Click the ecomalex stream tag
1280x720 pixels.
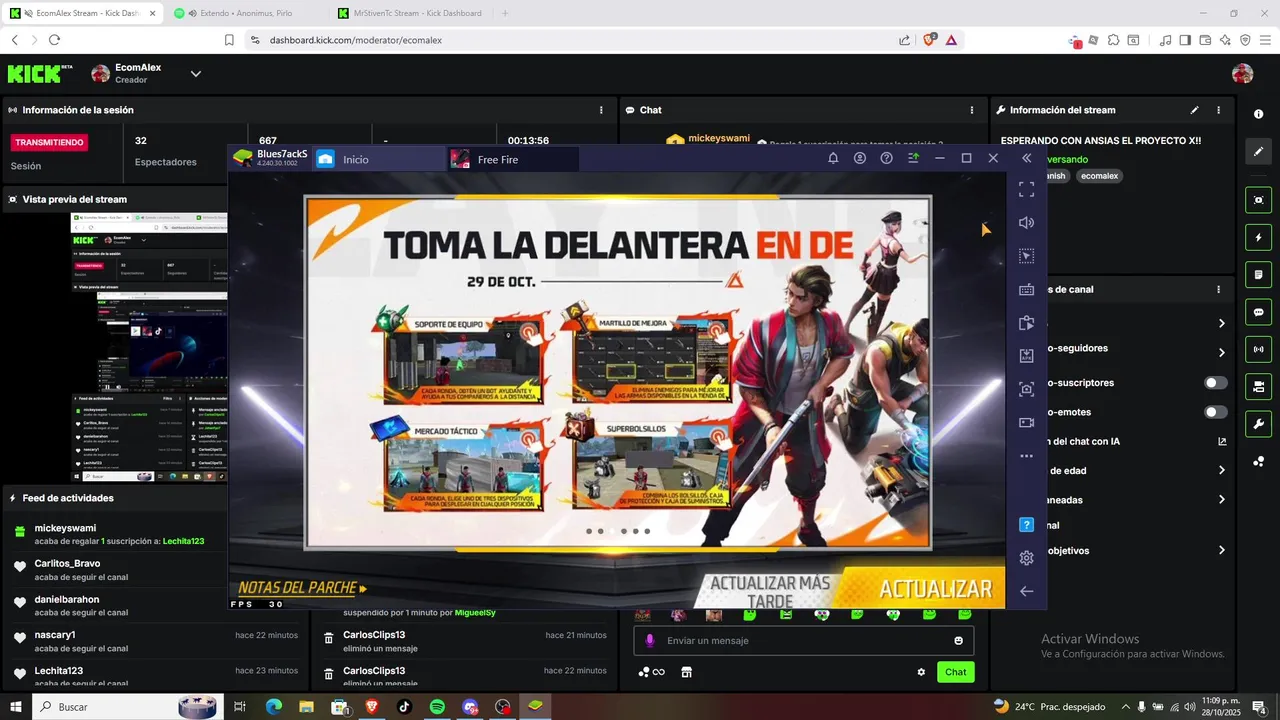click(x=1100, y=176)
